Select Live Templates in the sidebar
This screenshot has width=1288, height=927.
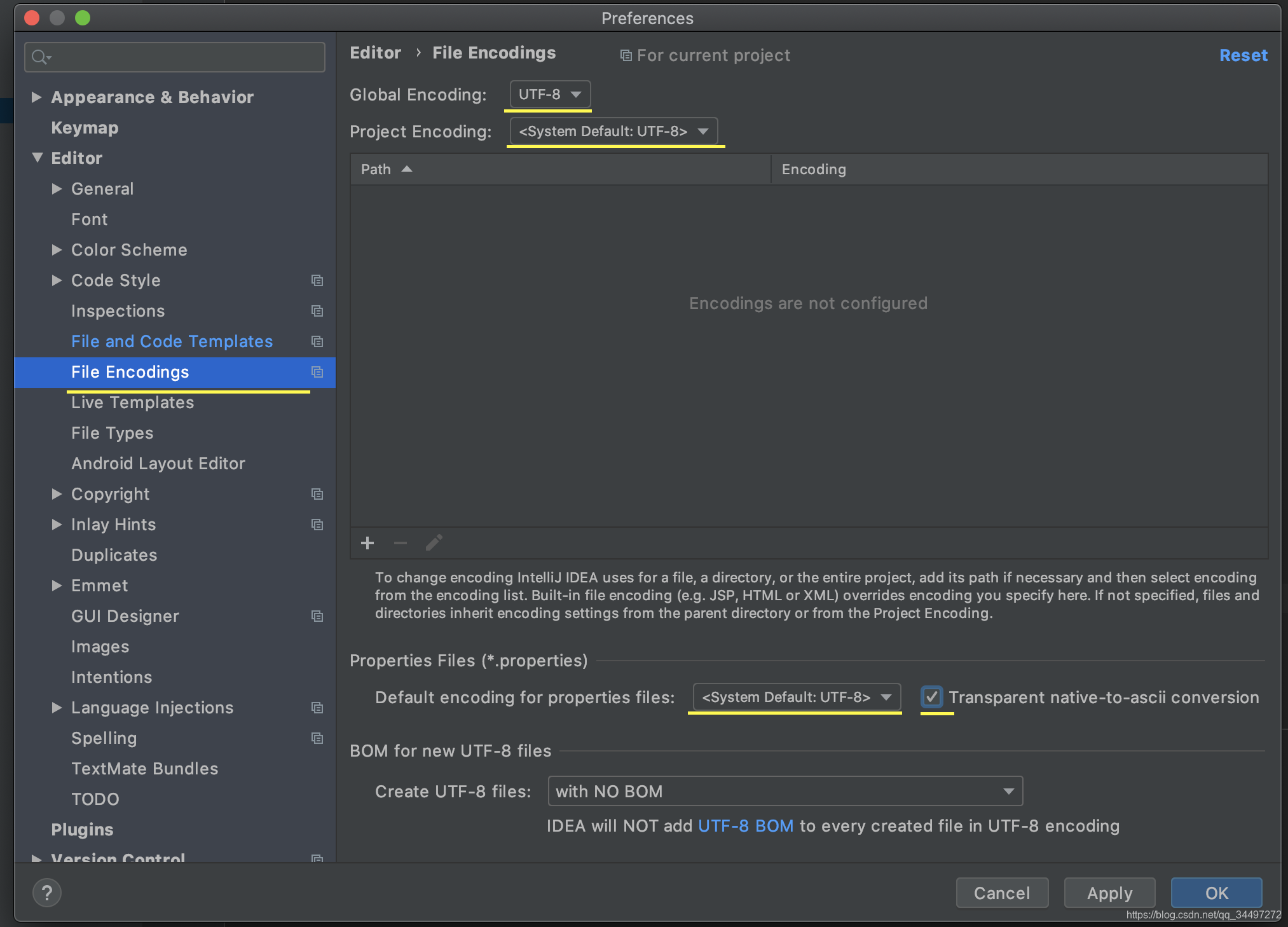[x=132, y=402]
